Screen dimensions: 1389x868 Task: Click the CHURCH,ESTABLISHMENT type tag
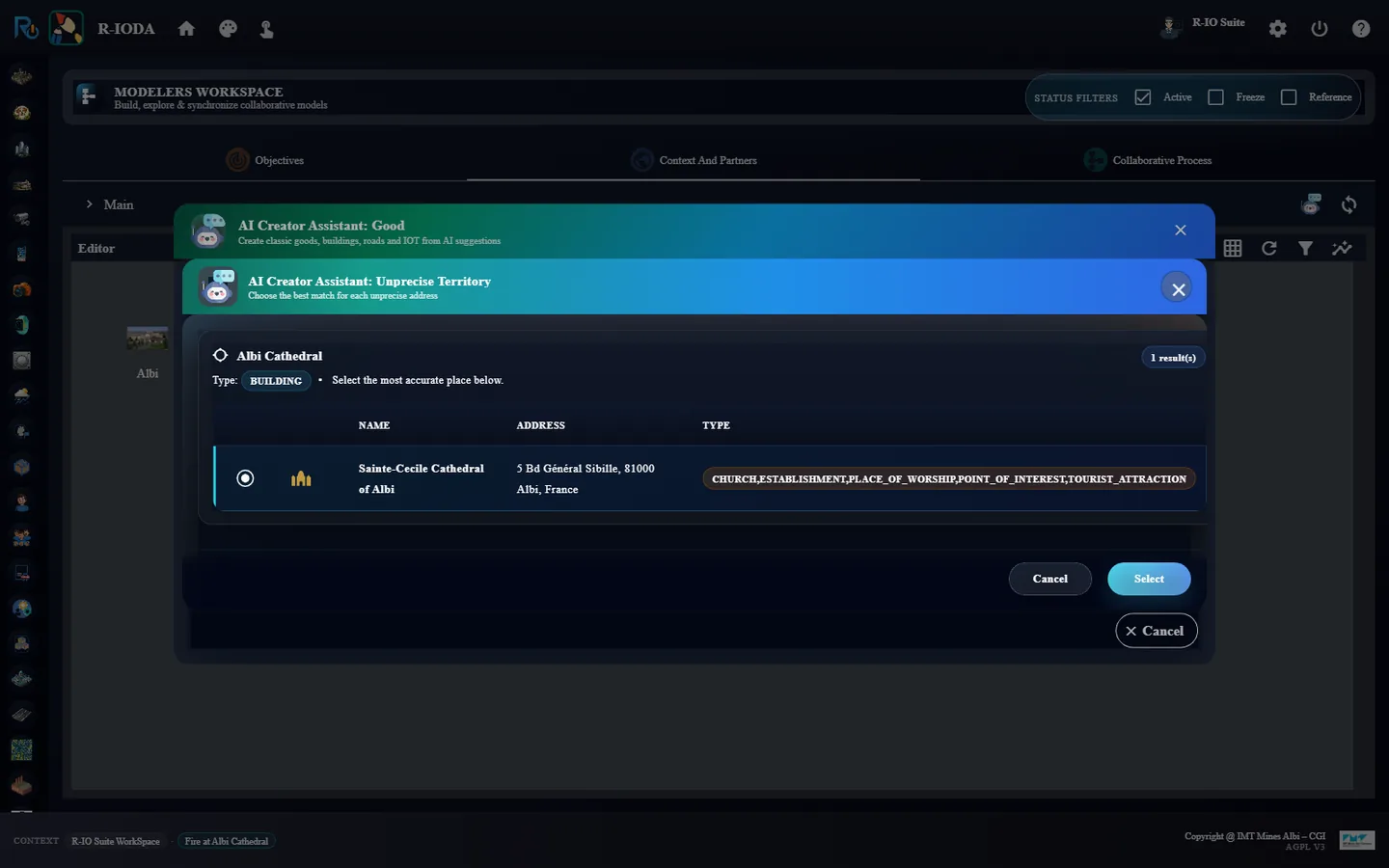949,479
